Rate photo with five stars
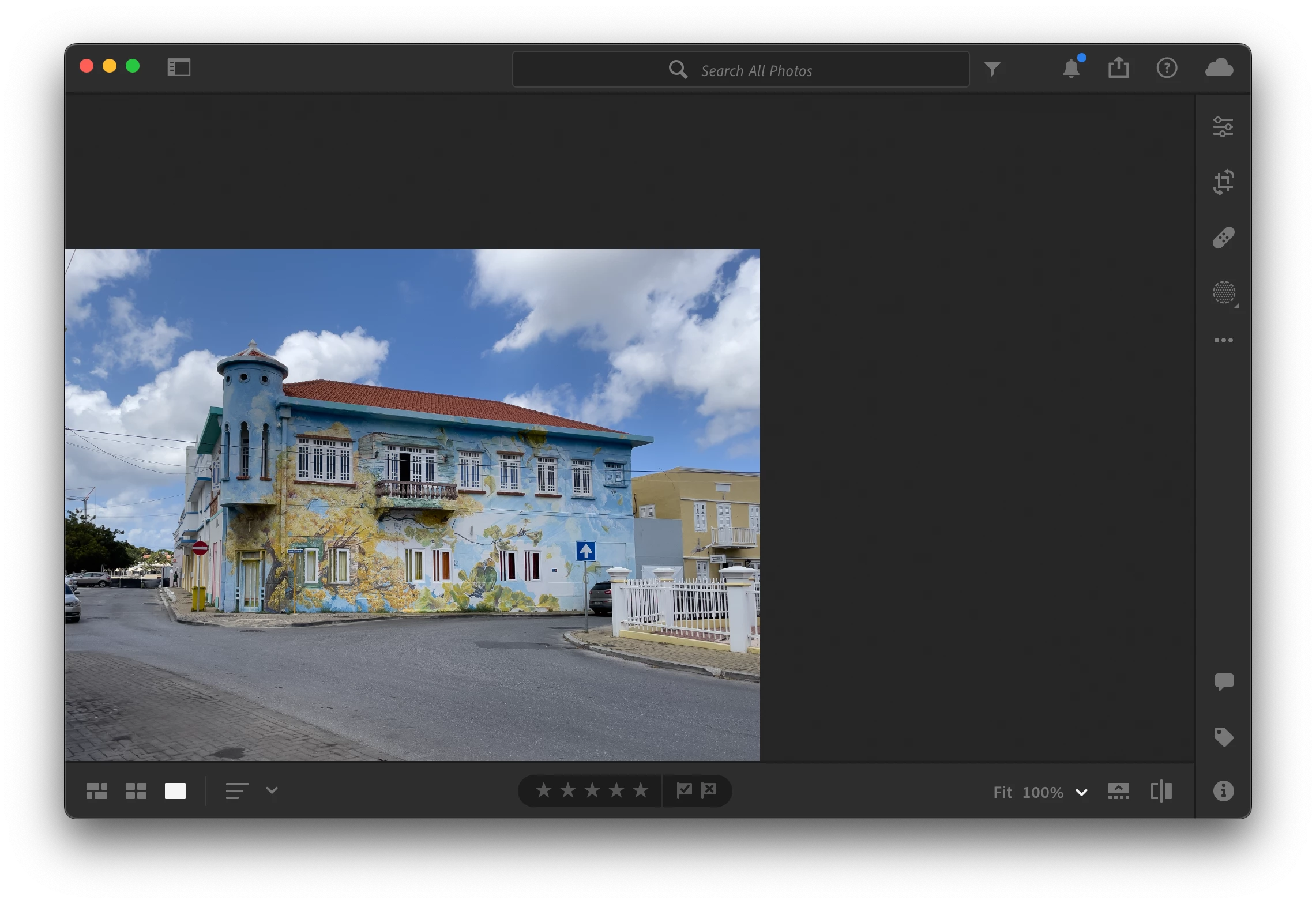The width and height of the screenshot is (1316, 904). [640, 790]
